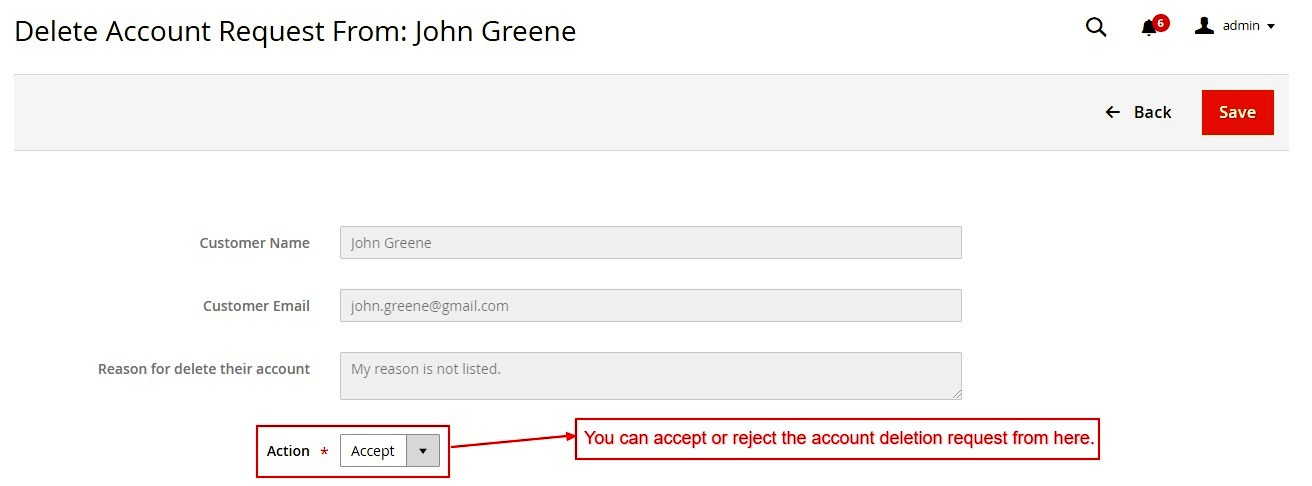Click the Action dropdown arrow button

click(x=423, y=451)
